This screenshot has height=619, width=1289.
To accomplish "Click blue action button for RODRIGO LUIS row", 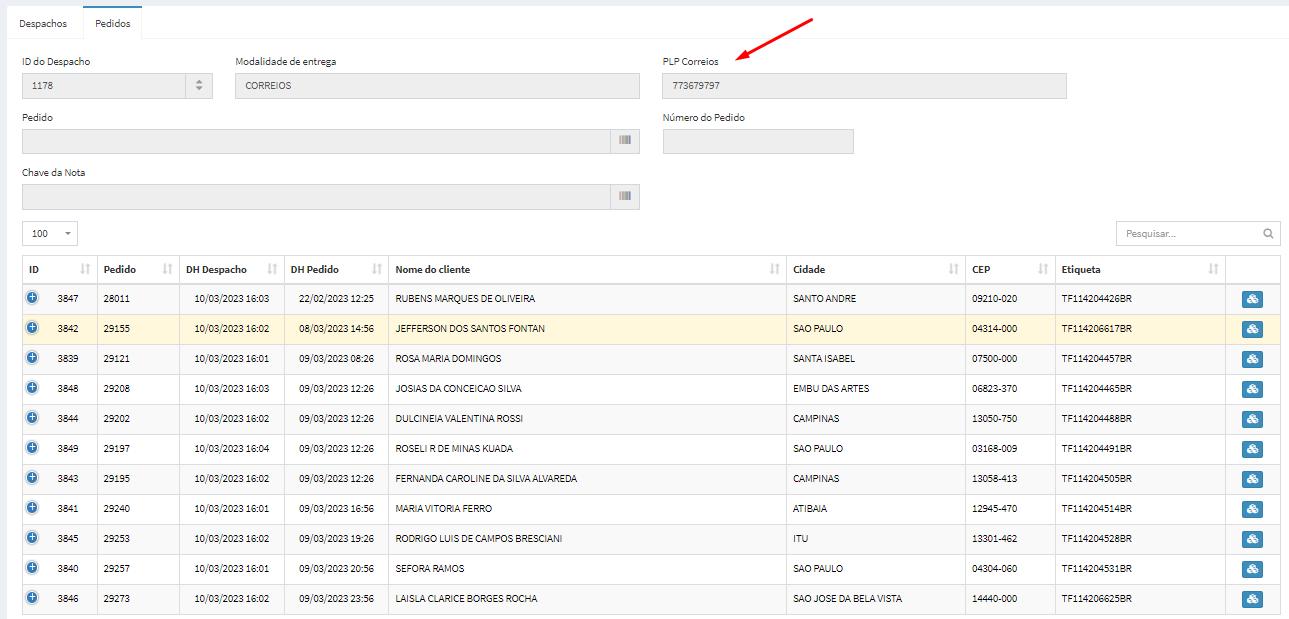I will [x=1252, y=540].
